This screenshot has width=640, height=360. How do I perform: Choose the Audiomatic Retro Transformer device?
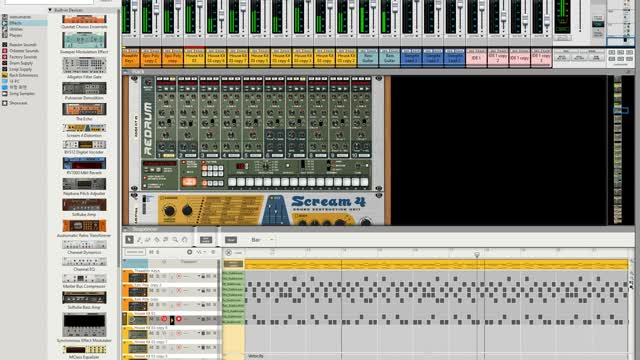84,226
